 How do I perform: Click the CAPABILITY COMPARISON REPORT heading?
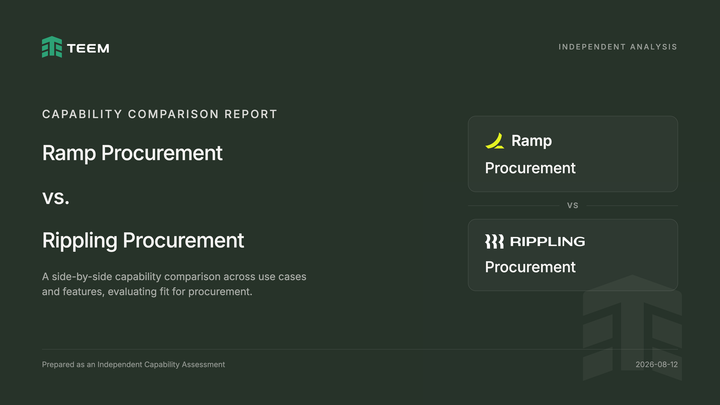click(160, 114)
